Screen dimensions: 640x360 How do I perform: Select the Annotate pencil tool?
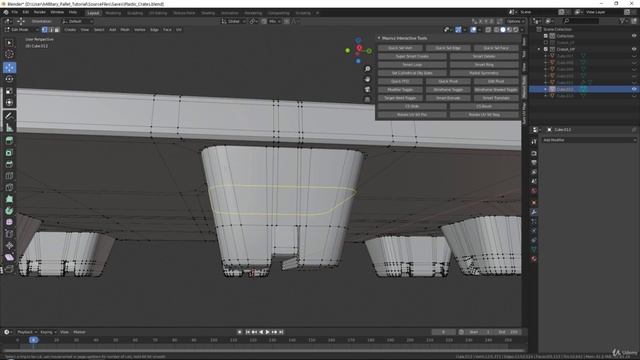[9, 116]
